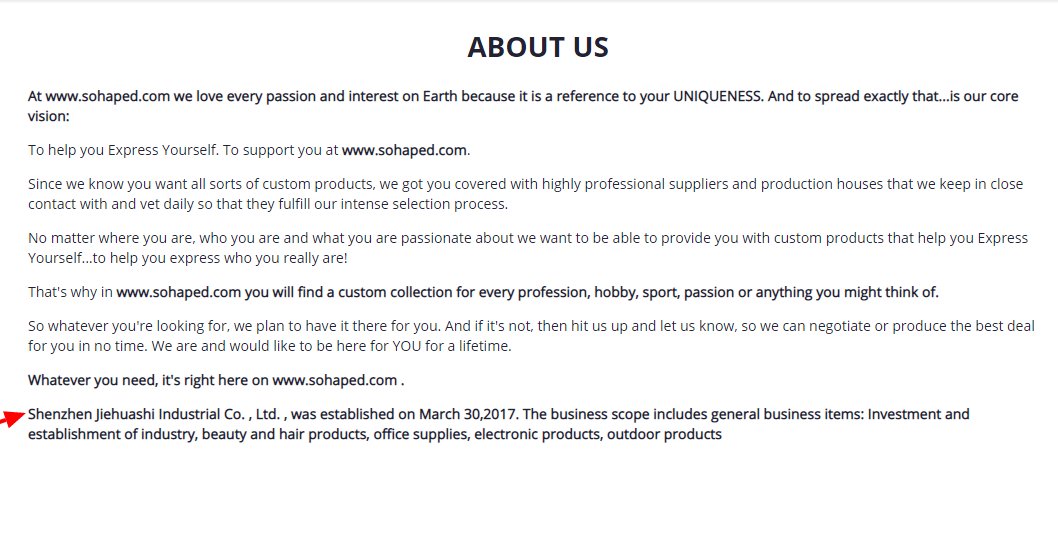Click the 'Whatever you need' bold sentence
The width and height of the screenshot is (1058, 551).
[x=216, y=380]
